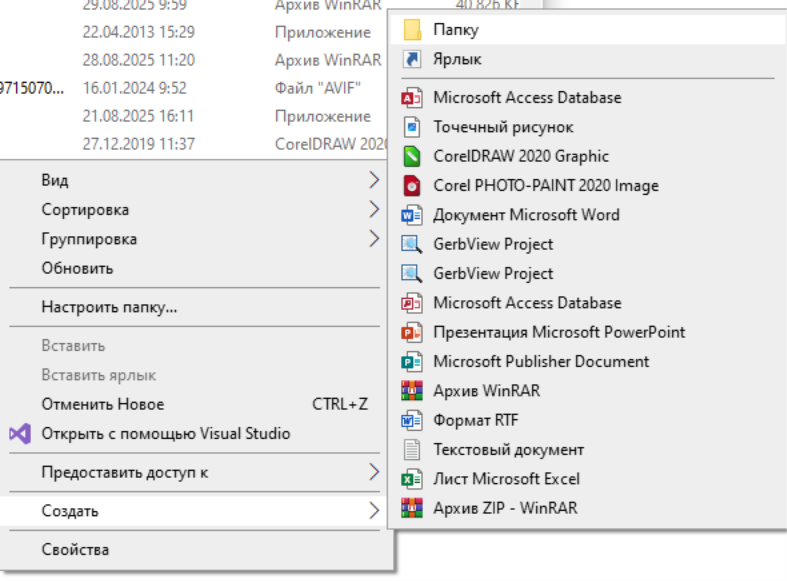Click Приложение type in the 21.08.2025 row
787x581 pixels.
pyautogui.click(x=323, y=116)
